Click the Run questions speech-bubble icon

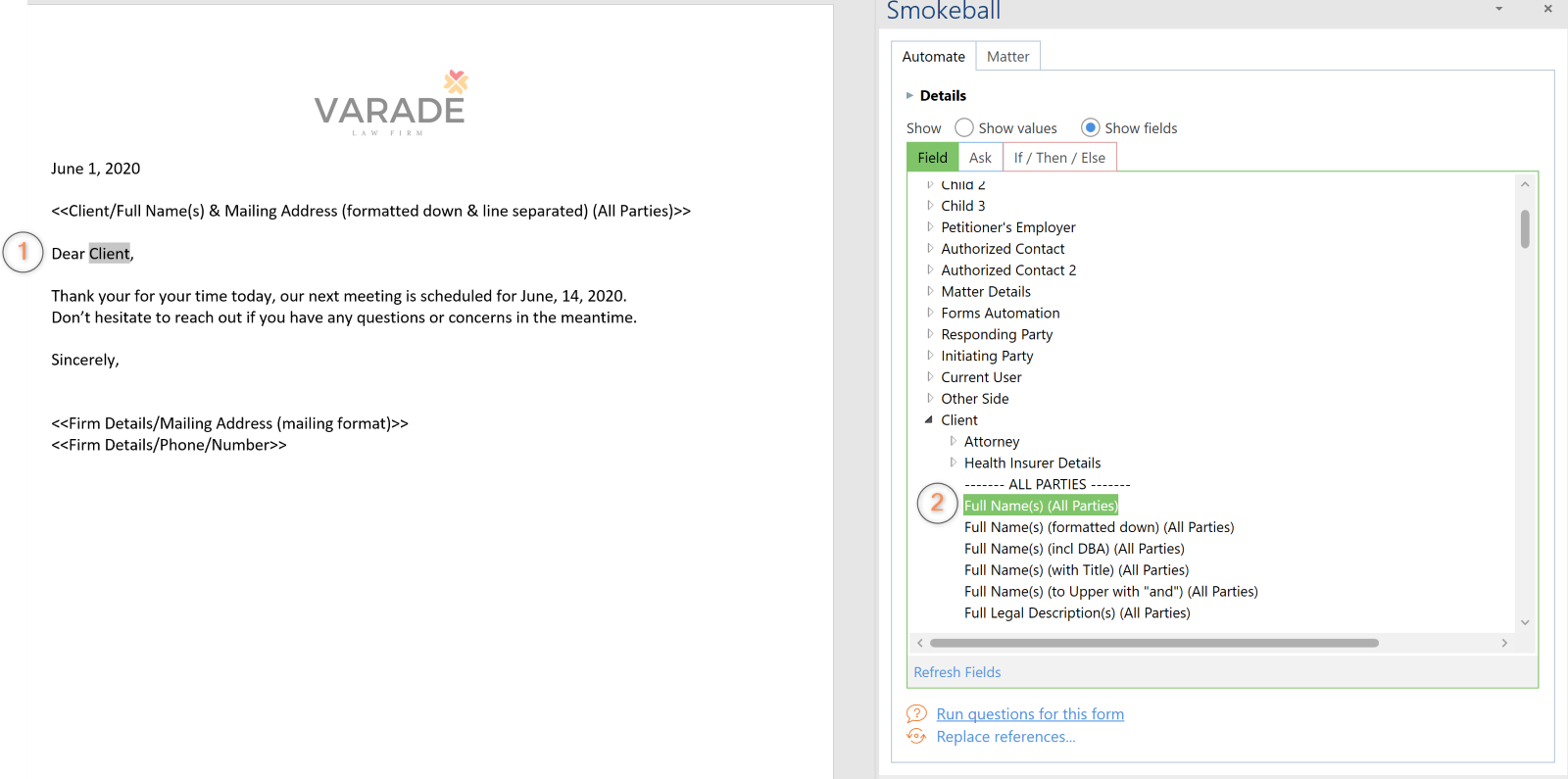click(916, 713)
